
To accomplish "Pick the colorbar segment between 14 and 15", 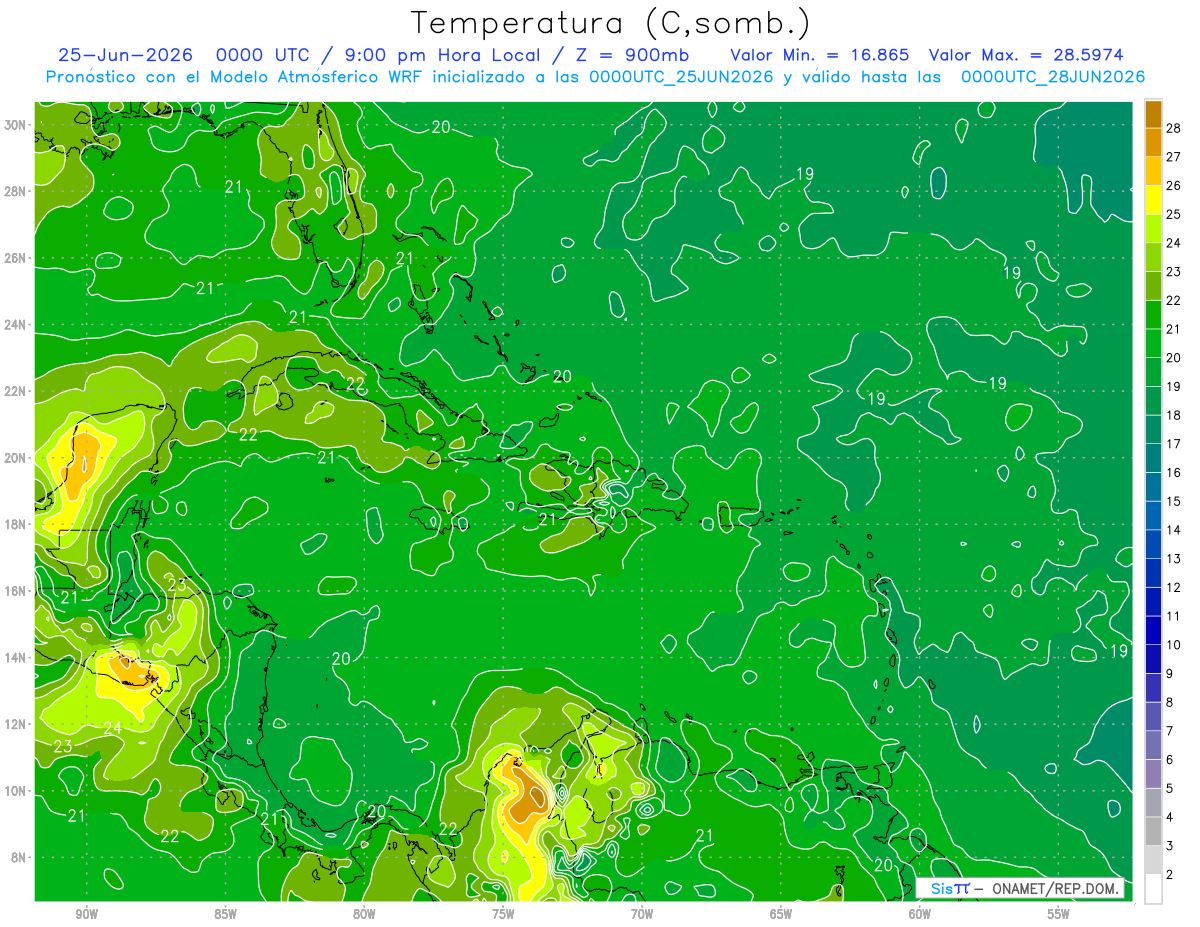I will coord(1154,515).
